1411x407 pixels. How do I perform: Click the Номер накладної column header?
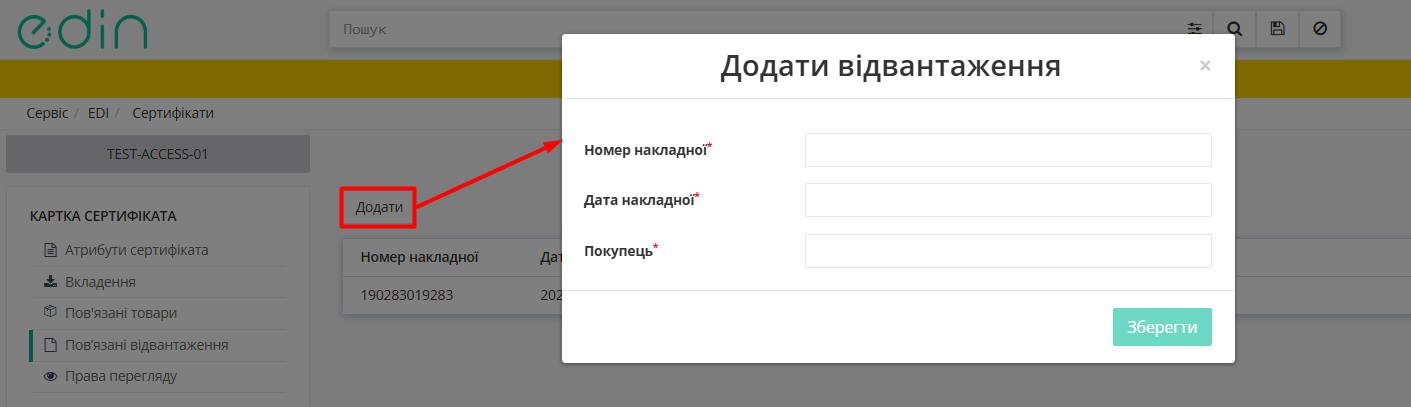tap(420, 258)
